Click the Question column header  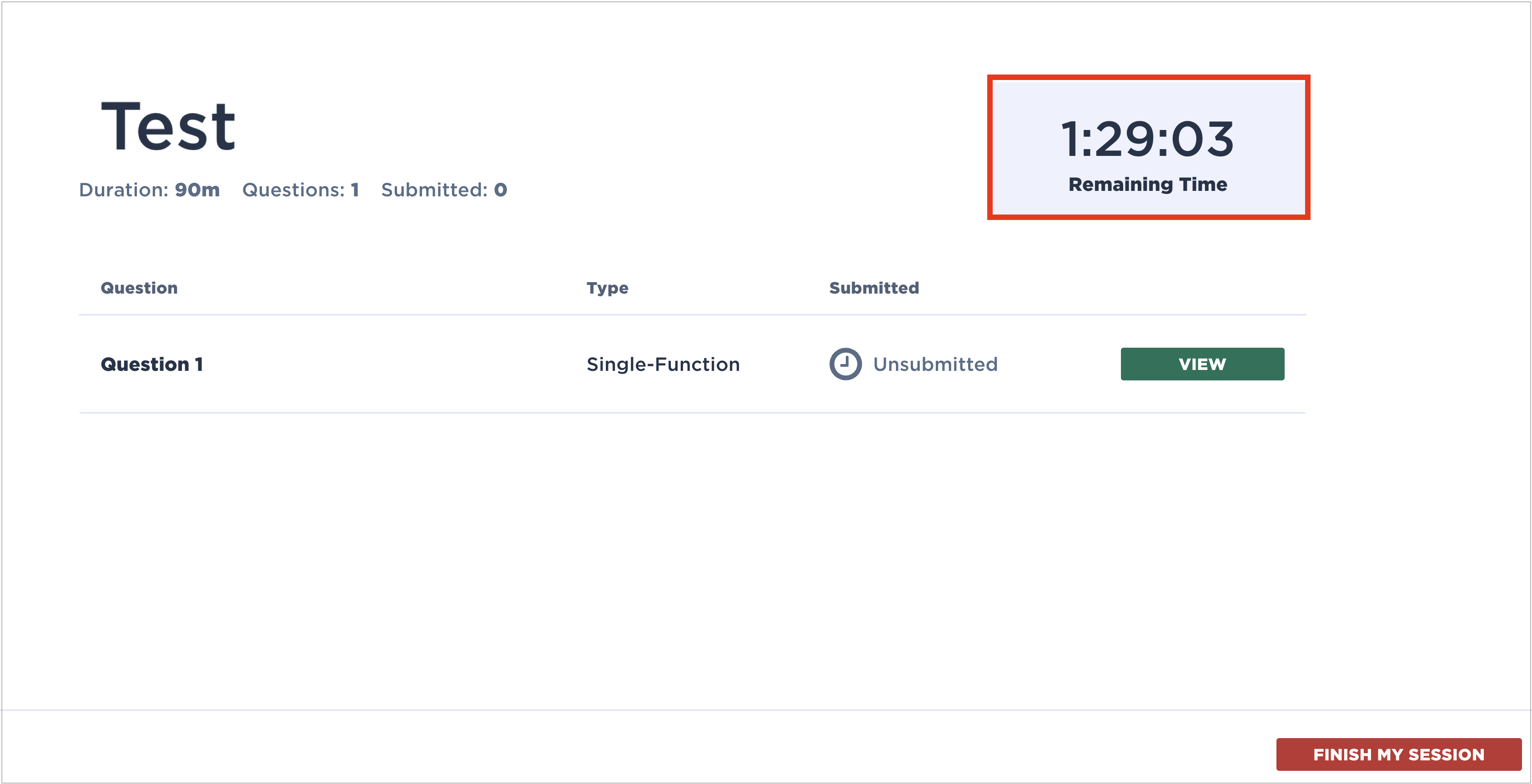(139, 288)
